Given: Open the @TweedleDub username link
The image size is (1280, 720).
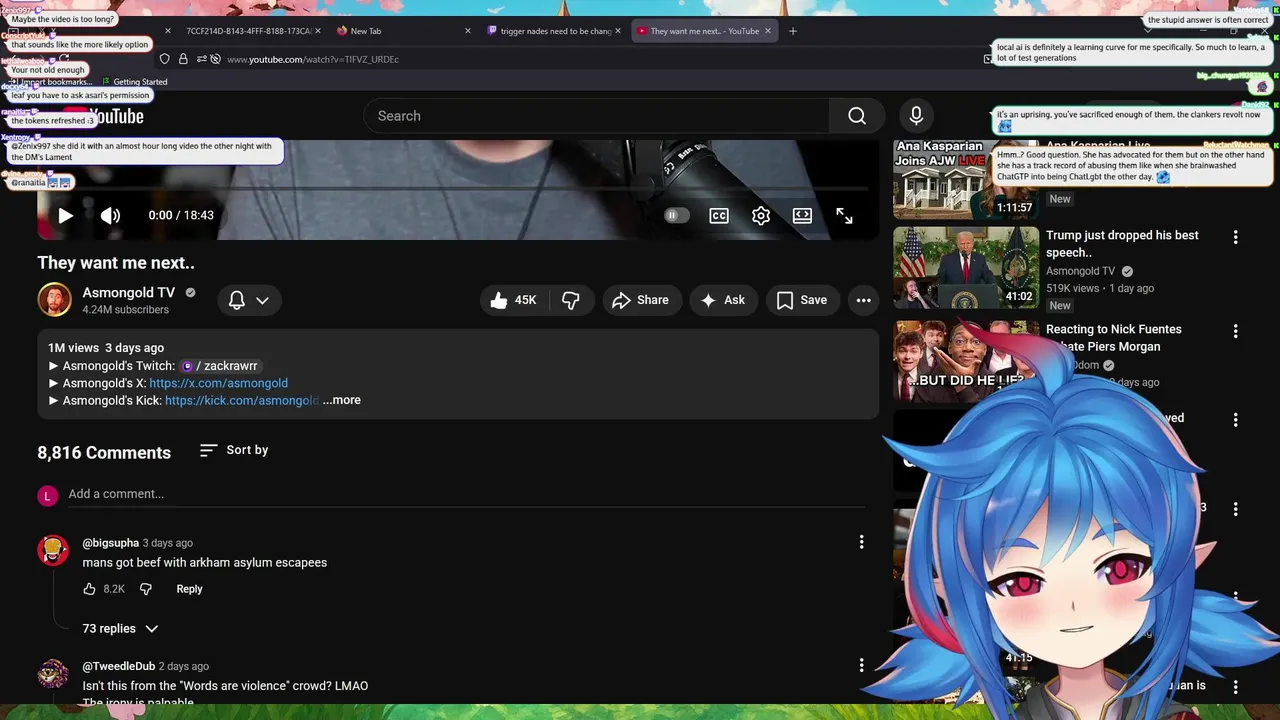Looking at the screenshot, I should [118, 666].
